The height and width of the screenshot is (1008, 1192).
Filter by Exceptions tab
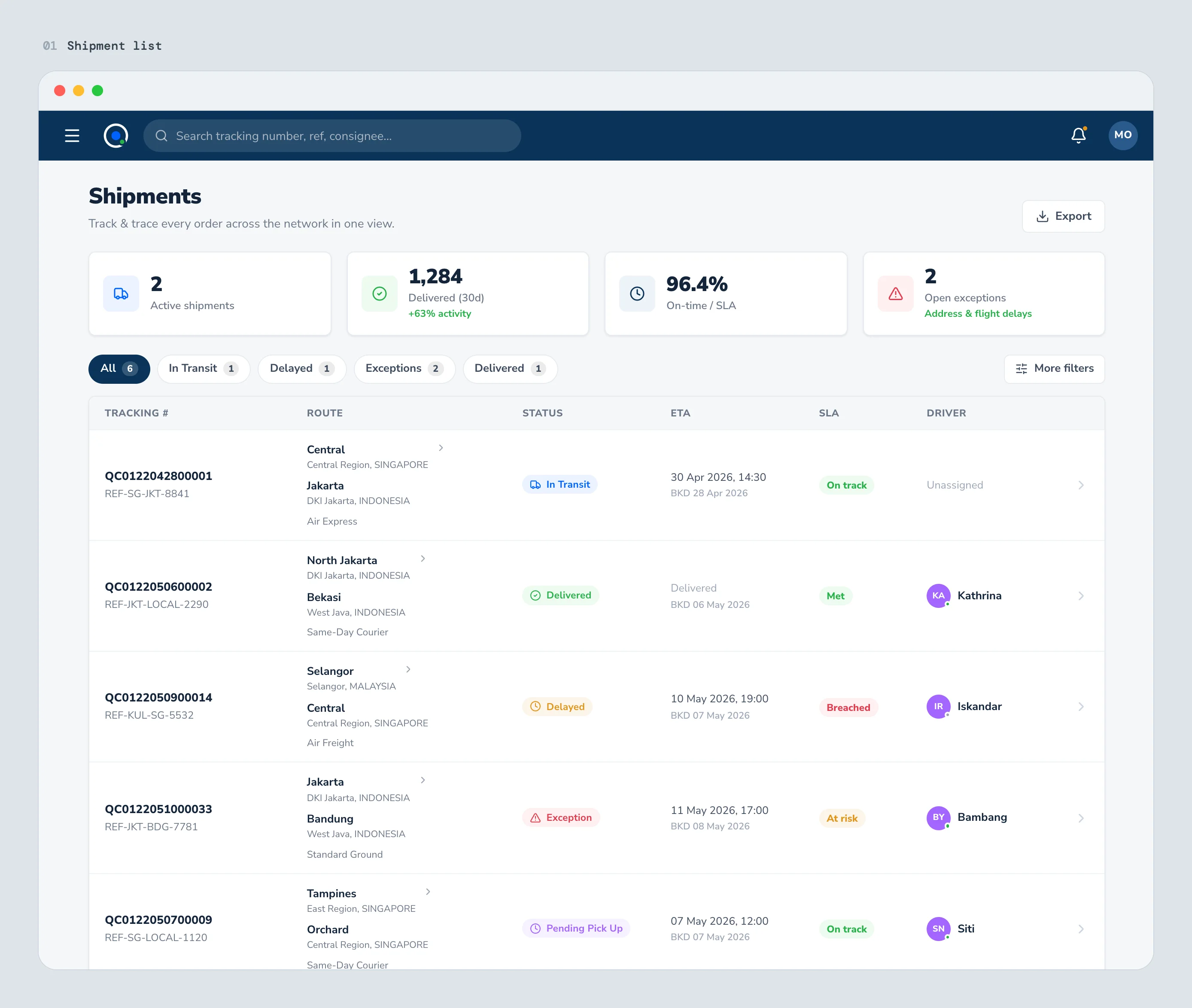tap(404, 369)
